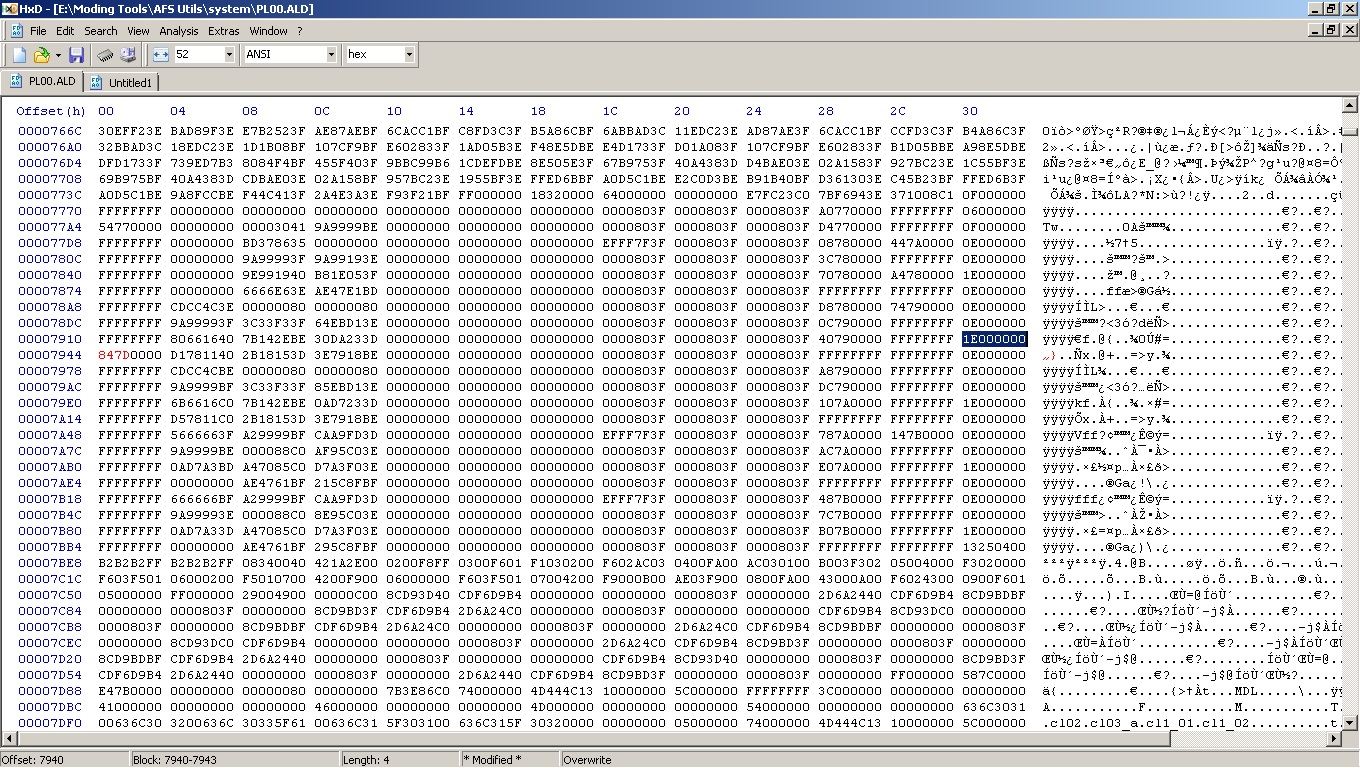Select row offset 00007910

pyautogui.click(x=50, y=339)
